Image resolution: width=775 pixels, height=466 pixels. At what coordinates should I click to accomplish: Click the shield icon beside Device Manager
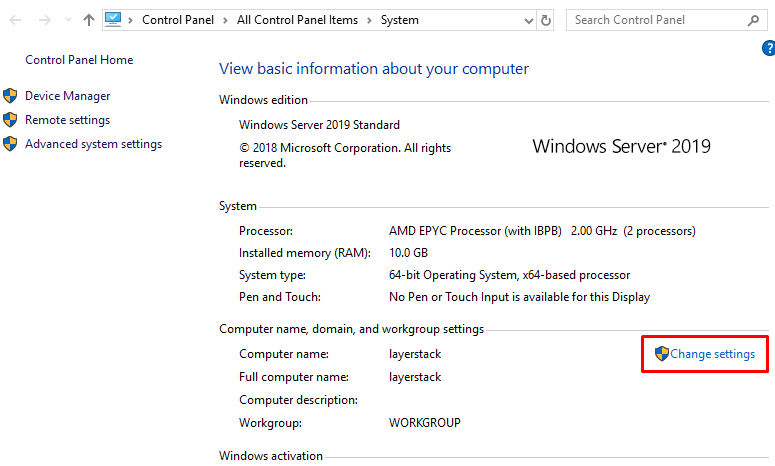point(11,96)
